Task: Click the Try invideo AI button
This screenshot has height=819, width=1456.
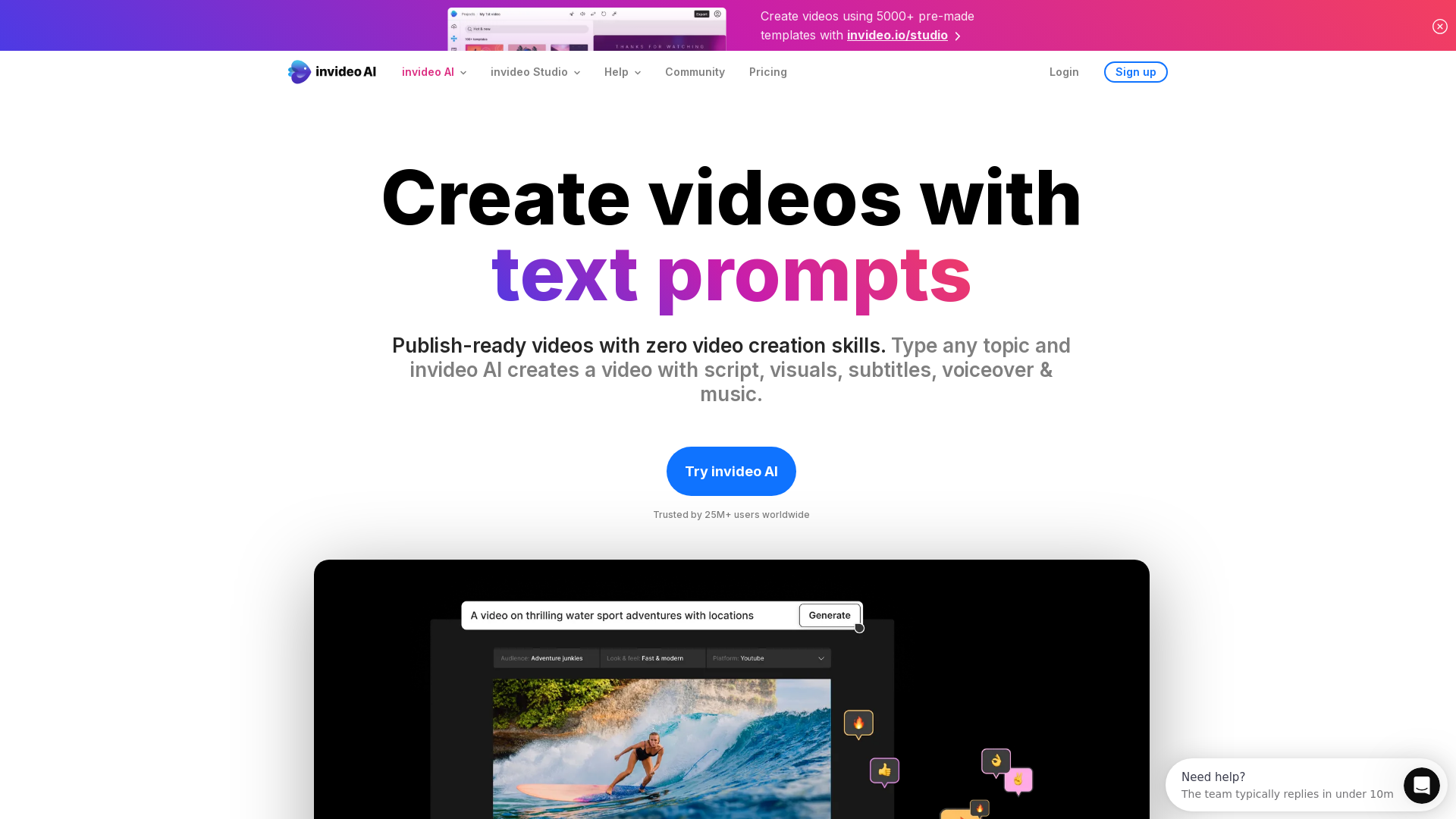Action: point(731,471)
